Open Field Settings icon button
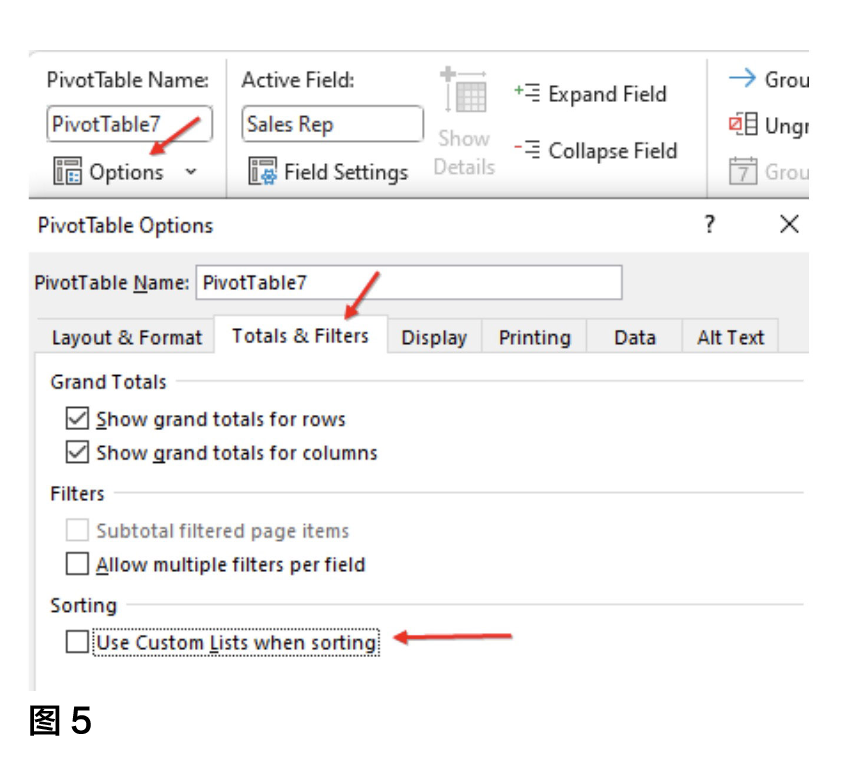This screenshot has height=778, width=858. 263,172
